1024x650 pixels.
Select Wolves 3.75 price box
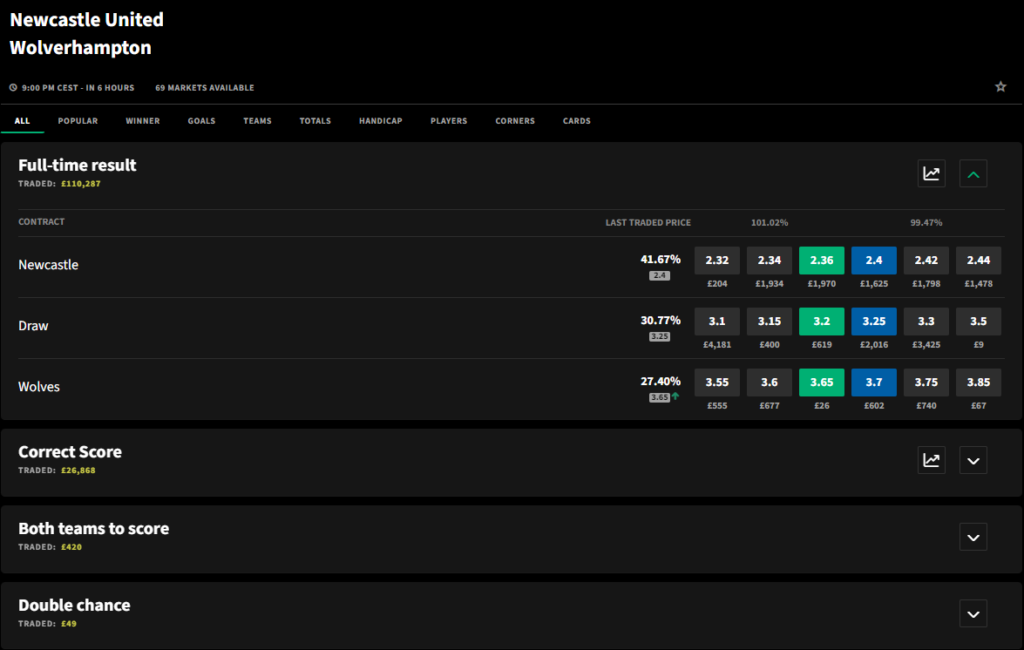point(926,382)
